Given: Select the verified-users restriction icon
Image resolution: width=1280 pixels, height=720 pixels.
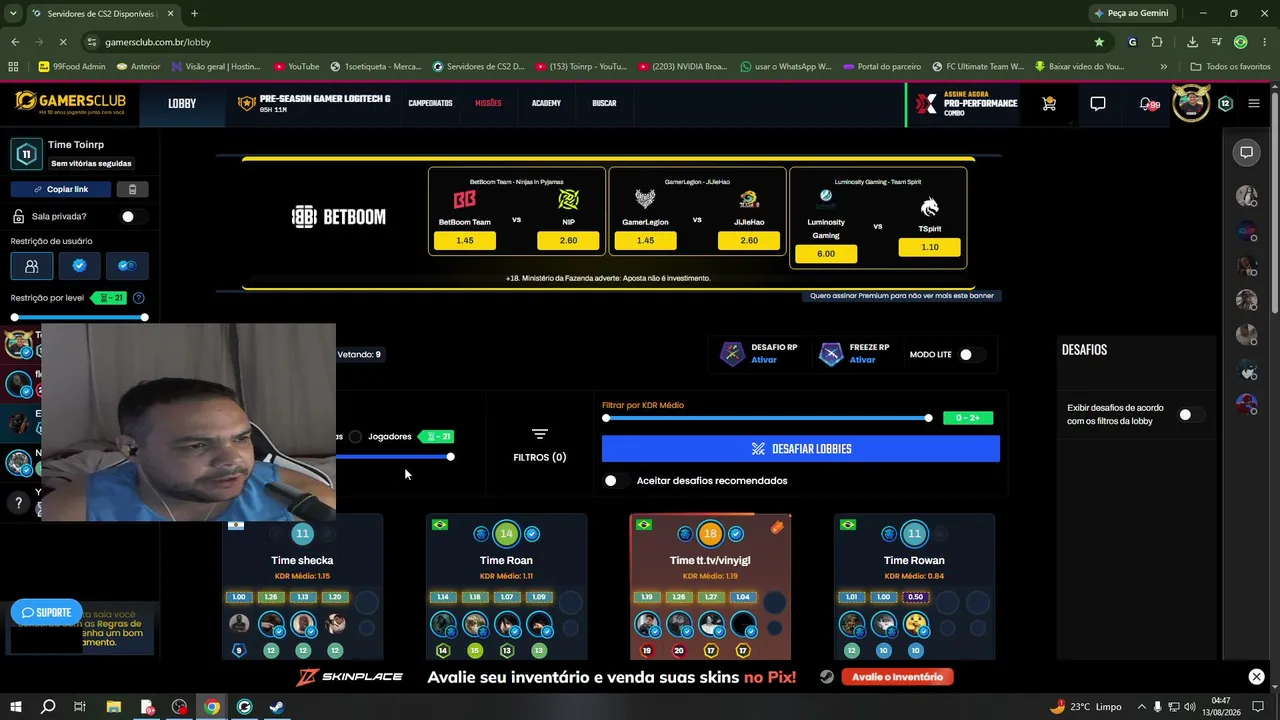Looking at the screenshot, I should click(x=79, y=266).
